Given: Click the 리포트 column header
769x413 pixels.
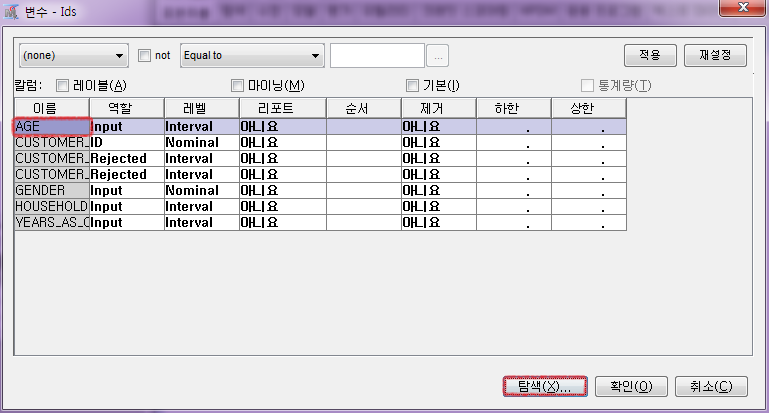Looking at the screenshot, I should [x=282, y=108].
